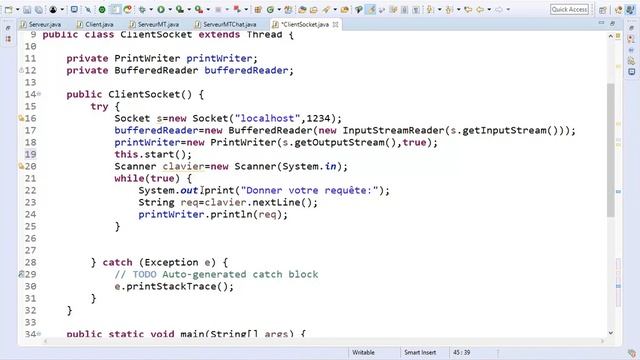Toggle the Smart Insert mode indicator
The width and height of the screenshot is (640, 360).
420,352
